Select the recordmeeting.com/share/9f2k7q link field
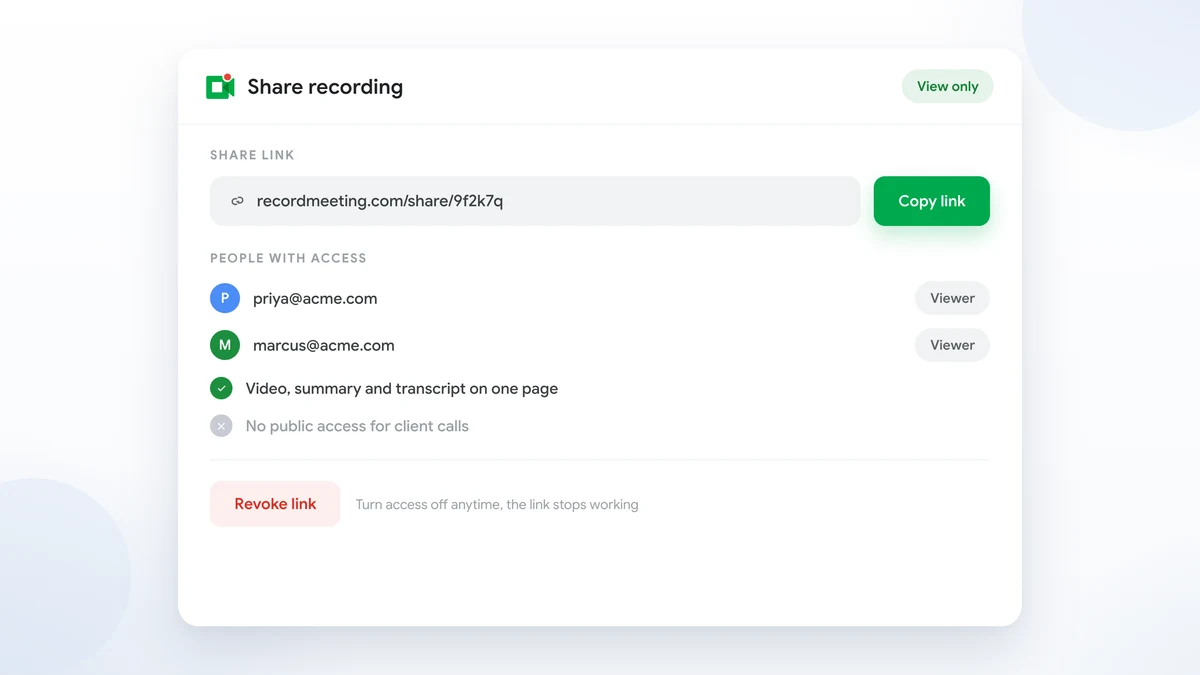The image size is (1200, 675). pyautogui.click(x=535, y=201)
